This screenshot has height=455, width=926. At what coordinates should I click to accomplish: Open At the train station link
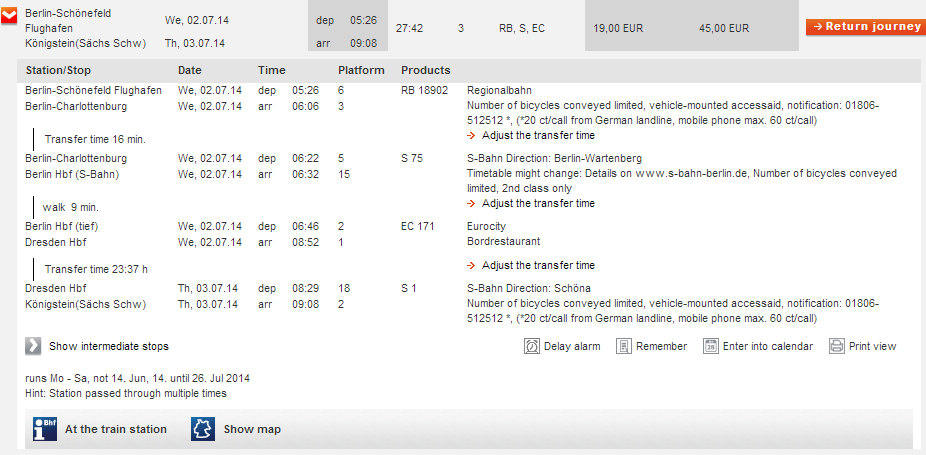(116, 430)
